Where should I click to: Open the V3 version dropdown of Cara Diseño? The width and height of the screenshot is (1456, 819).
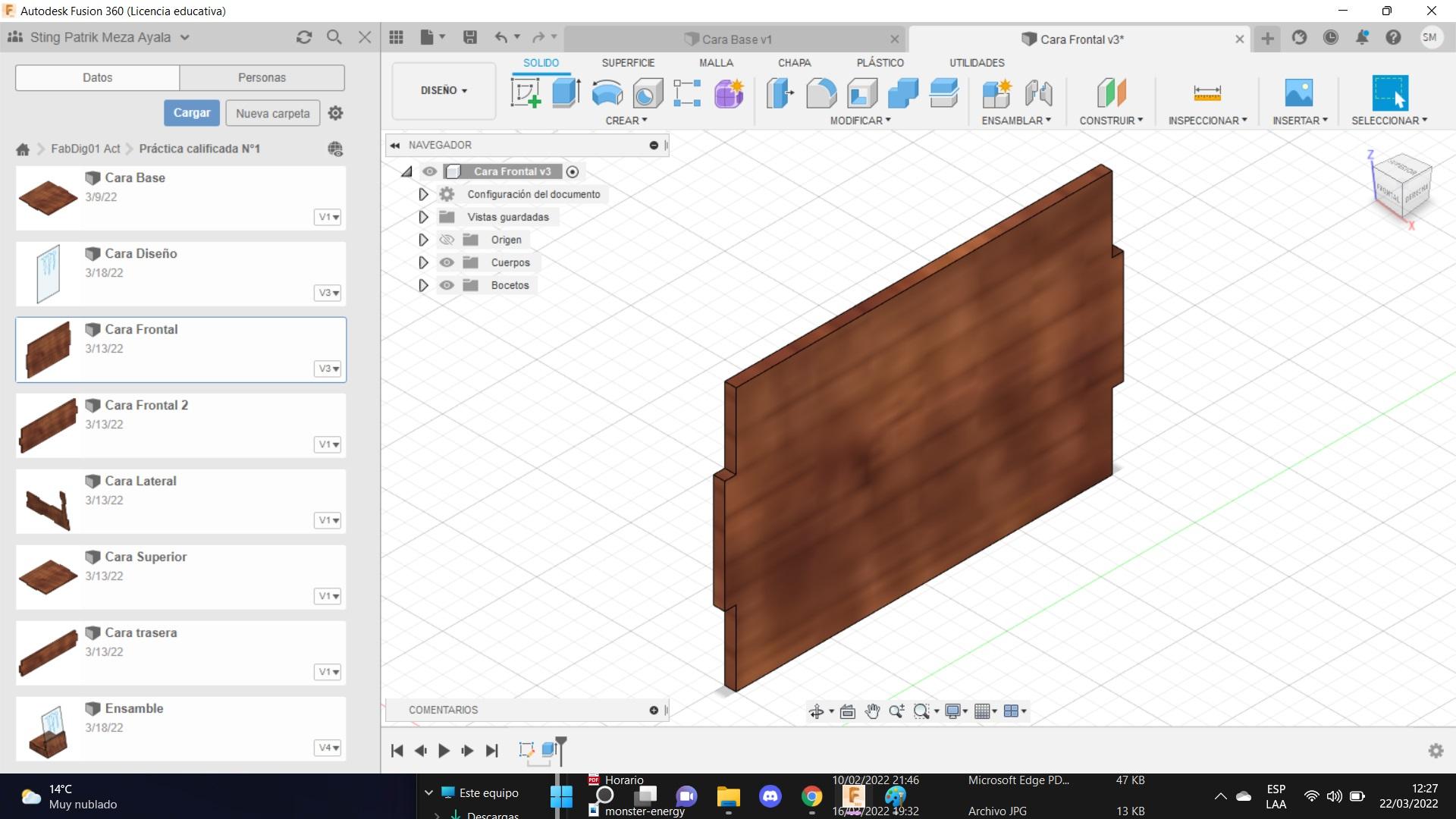tap(328, 293)
